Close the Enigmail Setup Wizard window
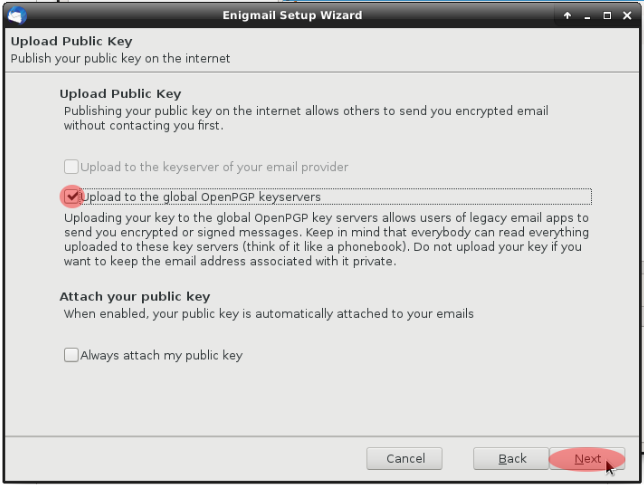Viewport: 644px width, 486px height. 626,16
